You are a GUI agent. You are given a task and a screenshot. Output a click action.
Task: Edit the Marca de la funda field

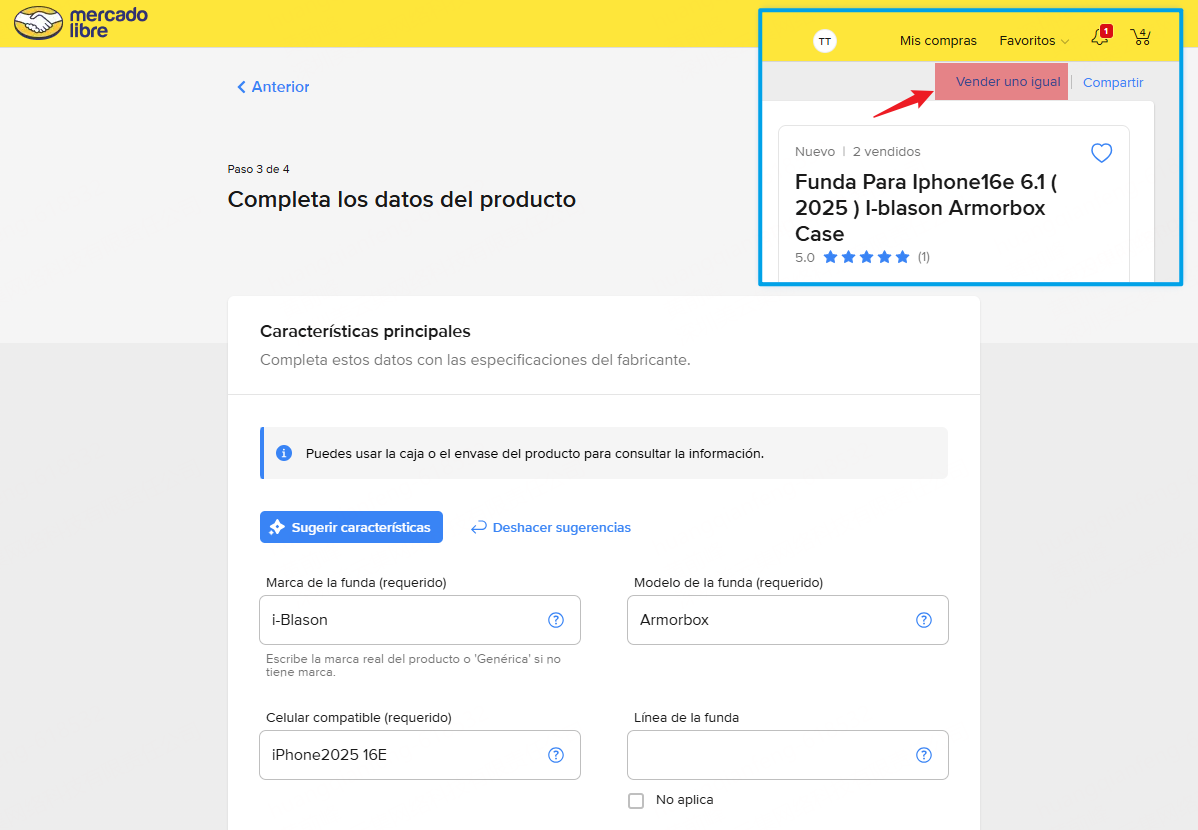point(419,620)
